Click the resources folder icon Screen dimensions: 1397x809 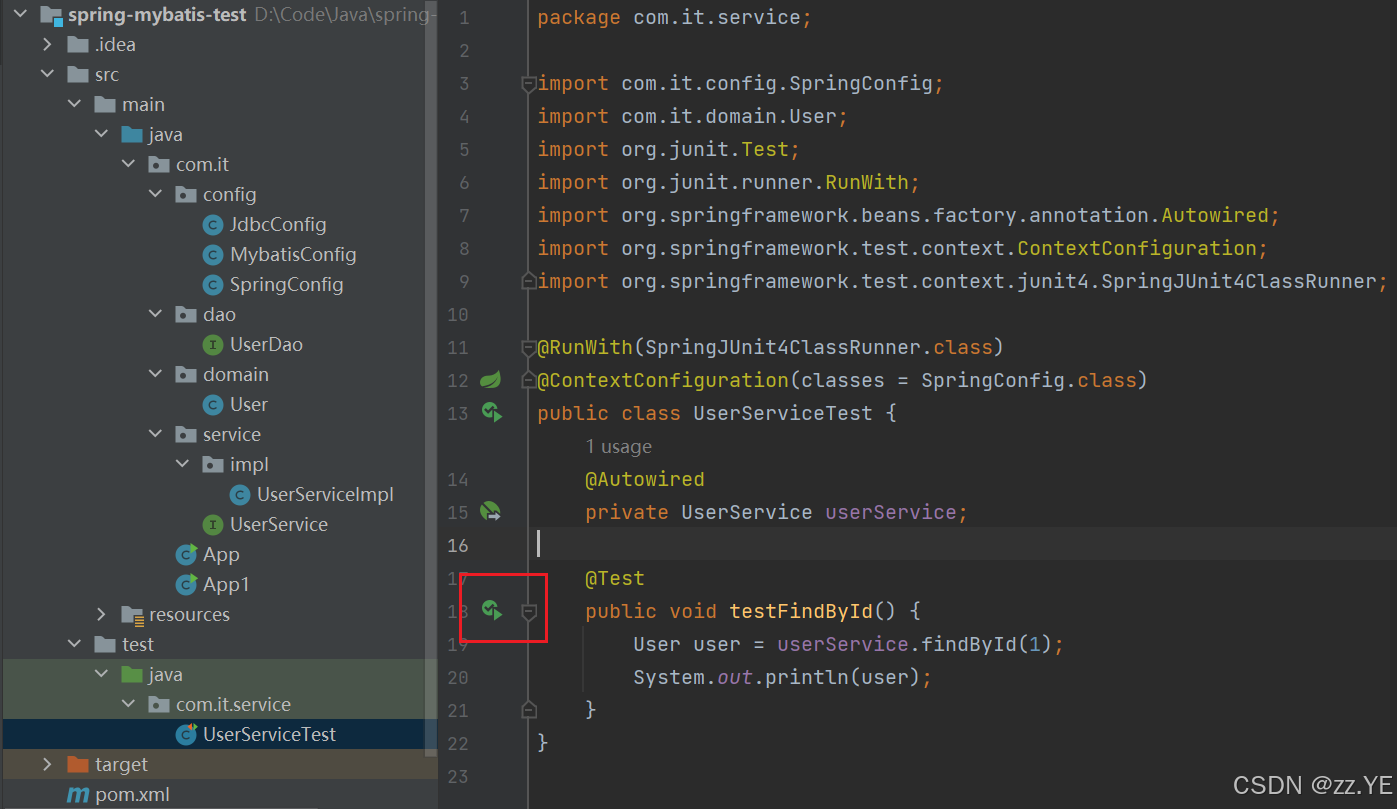tap(132, 615)
